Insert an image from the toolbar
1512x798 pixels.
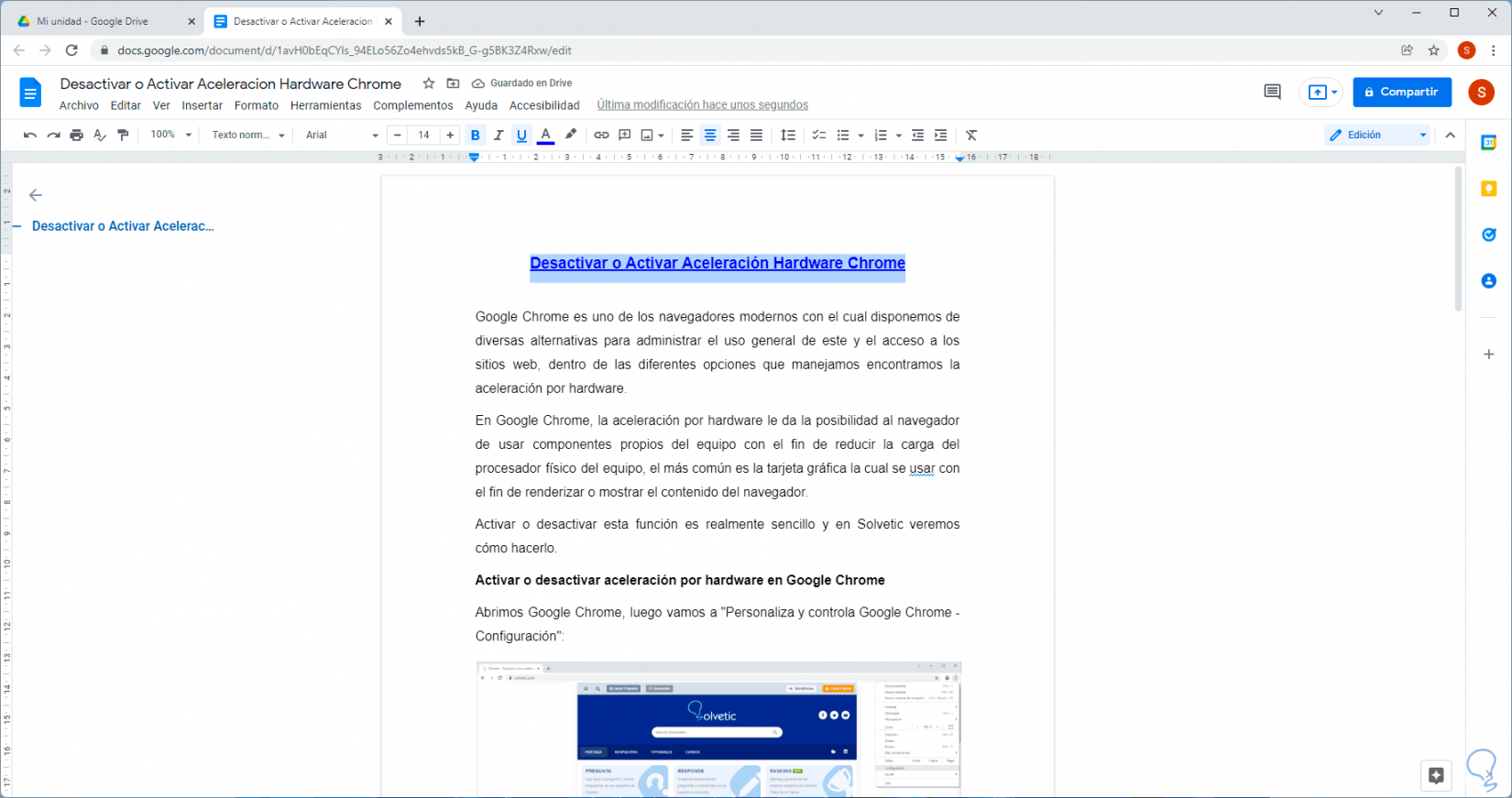click(648, 135)
